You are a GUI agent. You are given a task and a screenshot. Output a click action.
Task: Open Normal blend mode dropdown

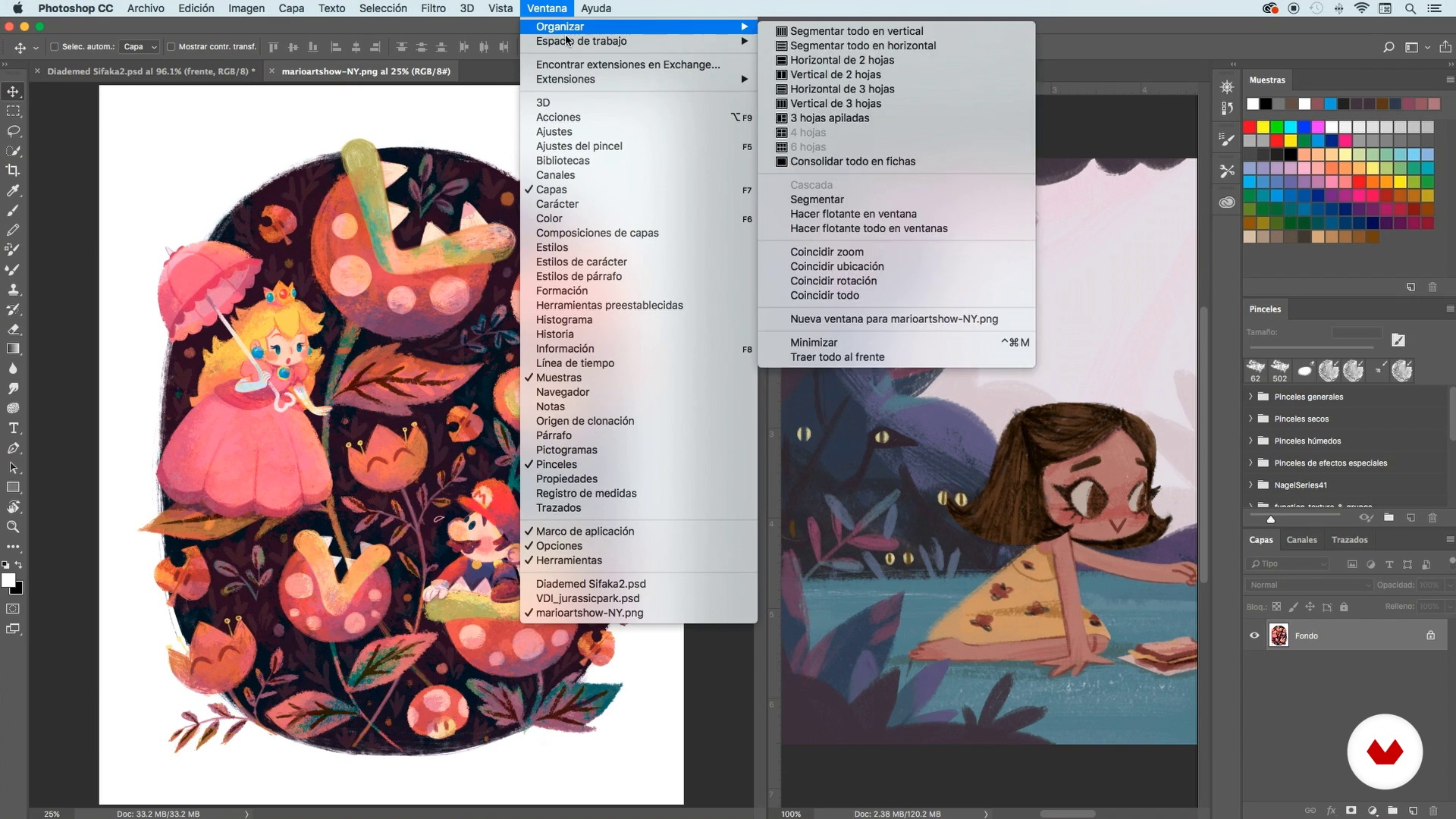[1309, 585]
